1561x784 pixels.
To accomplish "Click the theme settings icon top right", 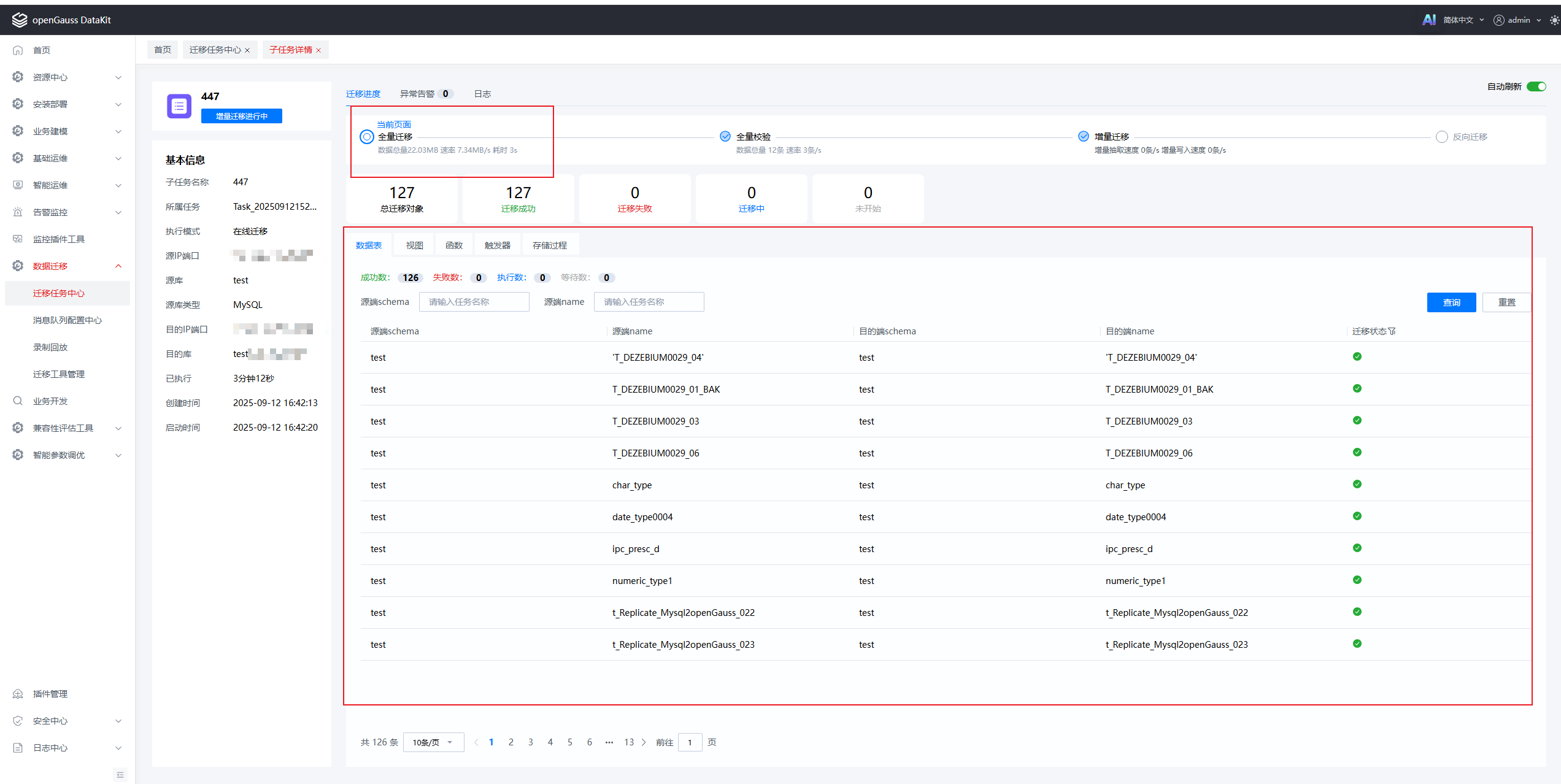I will (x=1554, y=20).
